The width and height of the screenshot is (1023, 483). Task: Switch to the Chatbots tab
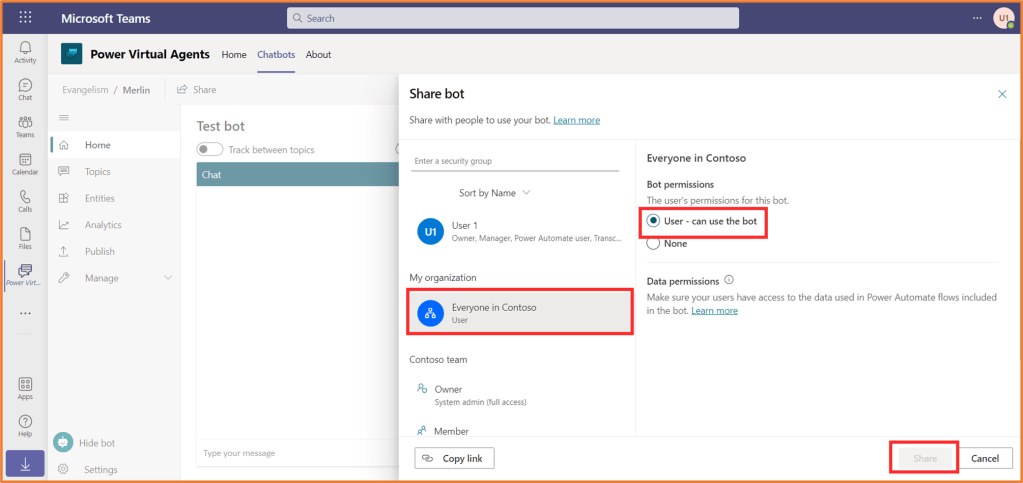pyautogui.click(x=276, y=55)
